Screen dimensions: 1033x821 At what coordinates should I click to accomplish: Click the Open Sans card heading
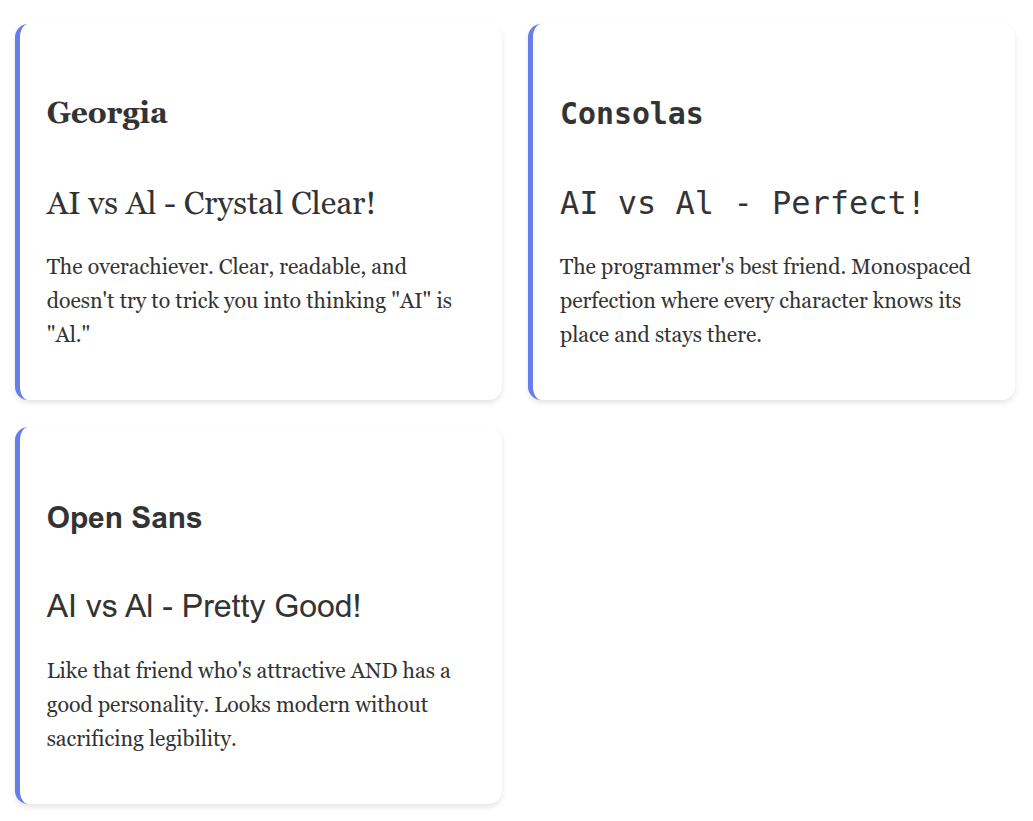pyautogui.click(x=124, y=517)
